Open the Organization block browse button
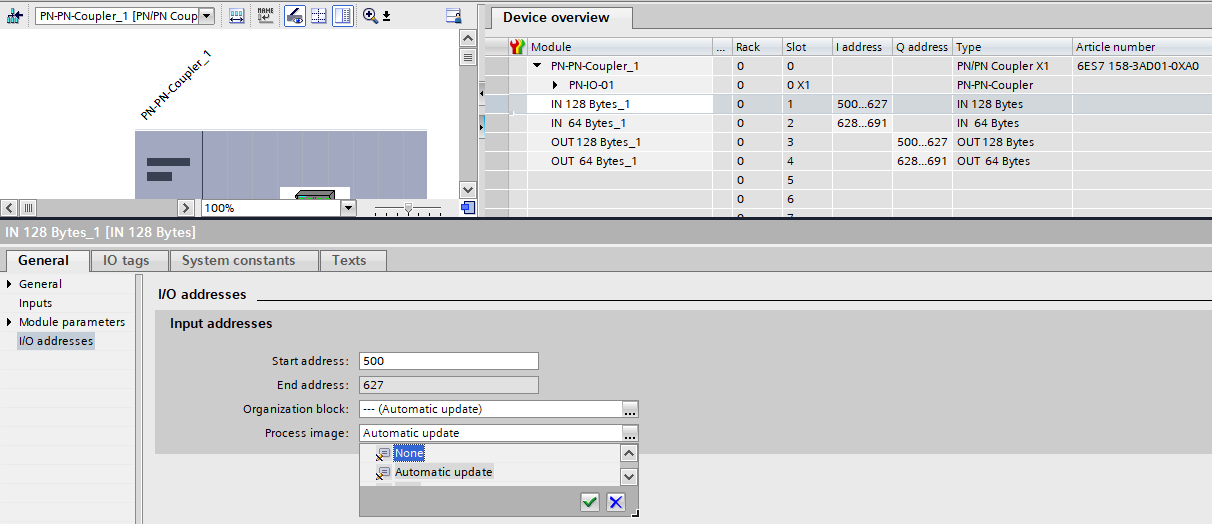The image size is (1212, 524). click(629, 409)
